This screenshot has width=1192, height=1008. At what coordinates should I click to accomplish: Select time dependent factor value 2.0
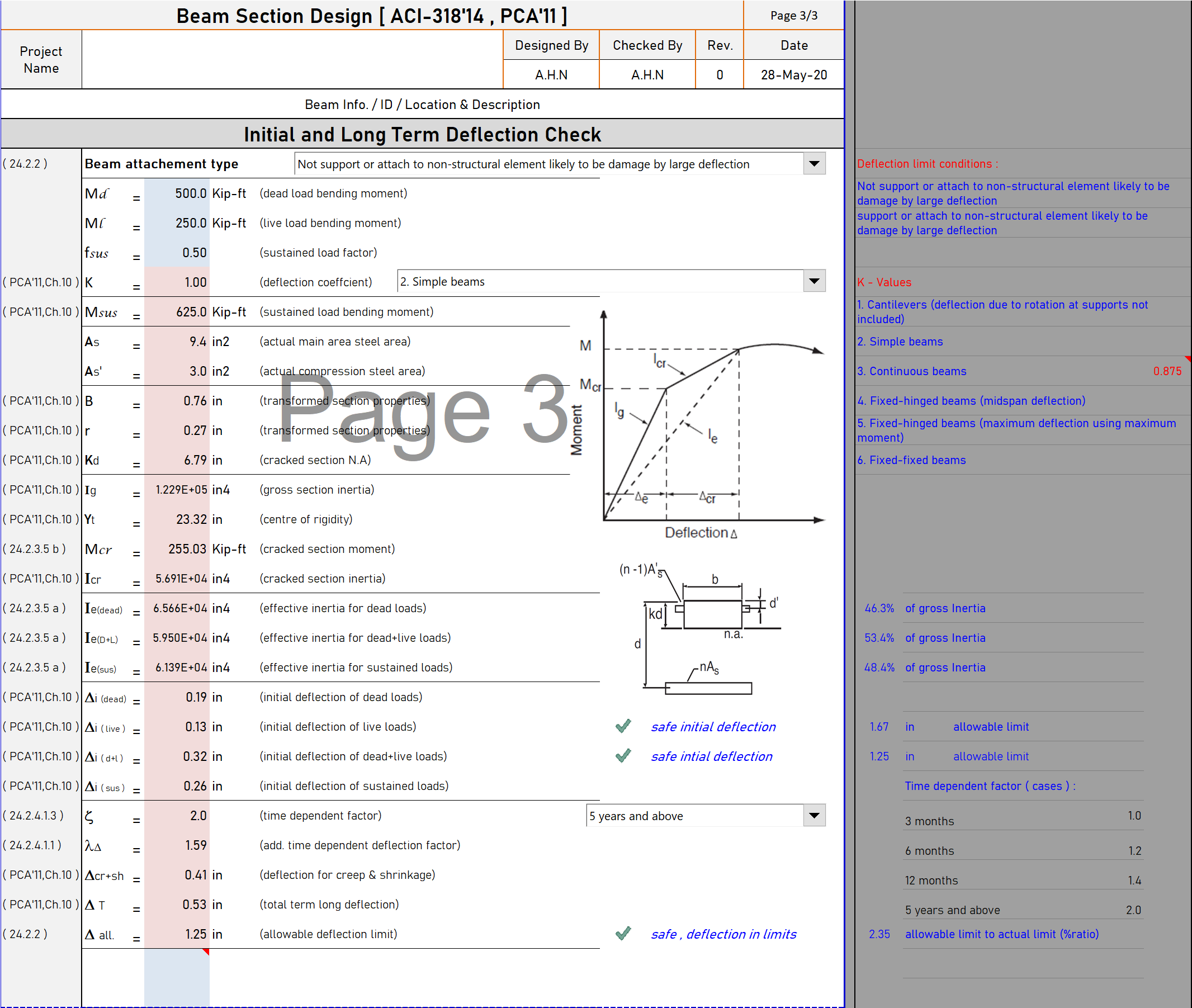(x=177, y=816)
